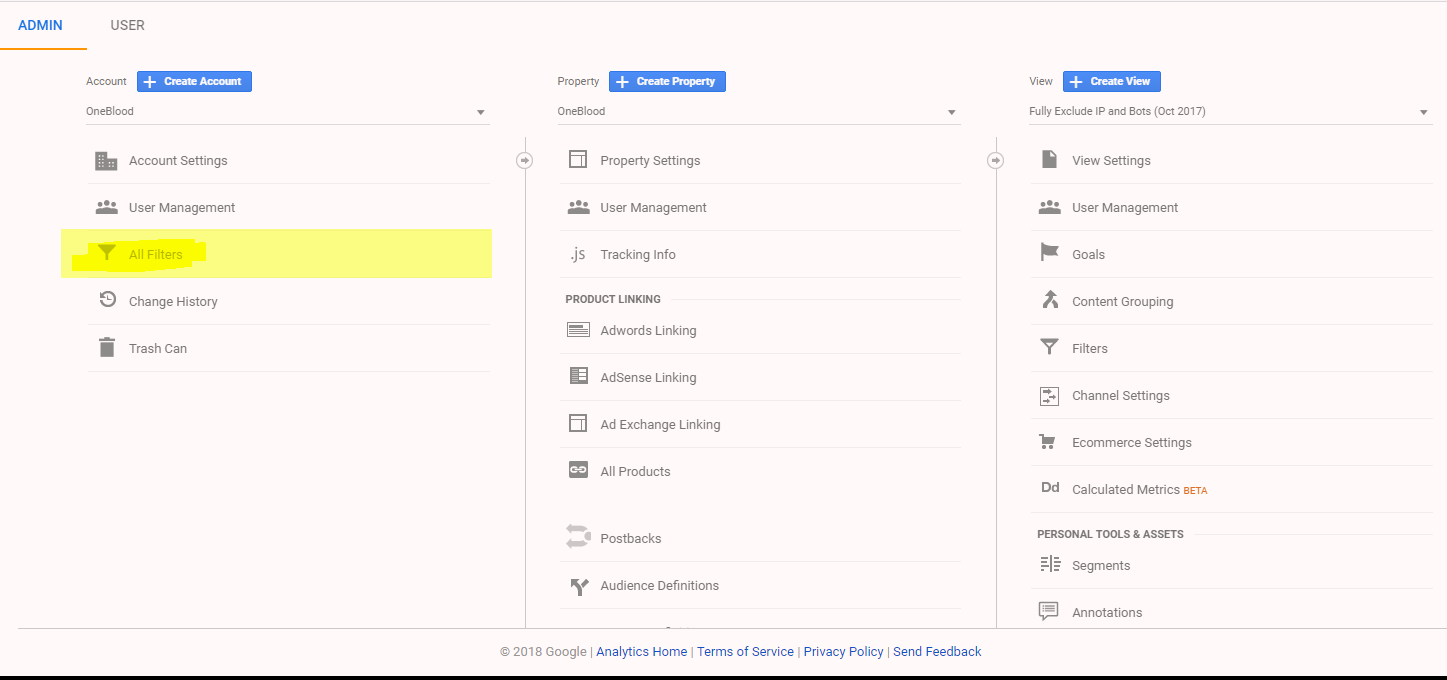Click the Account Settings building icon
Screen dimensions: 1447x680
tap(106, 161)
